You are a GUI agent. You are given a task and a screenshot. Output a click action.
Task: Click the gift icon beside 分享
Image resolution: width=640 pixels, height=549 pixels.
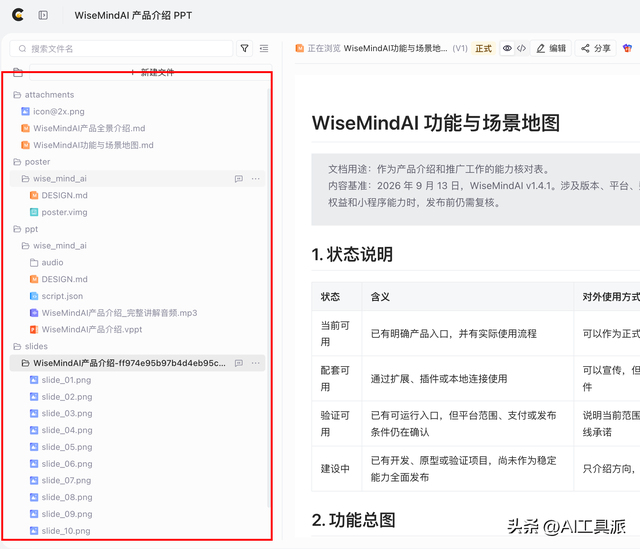point(627,48)
